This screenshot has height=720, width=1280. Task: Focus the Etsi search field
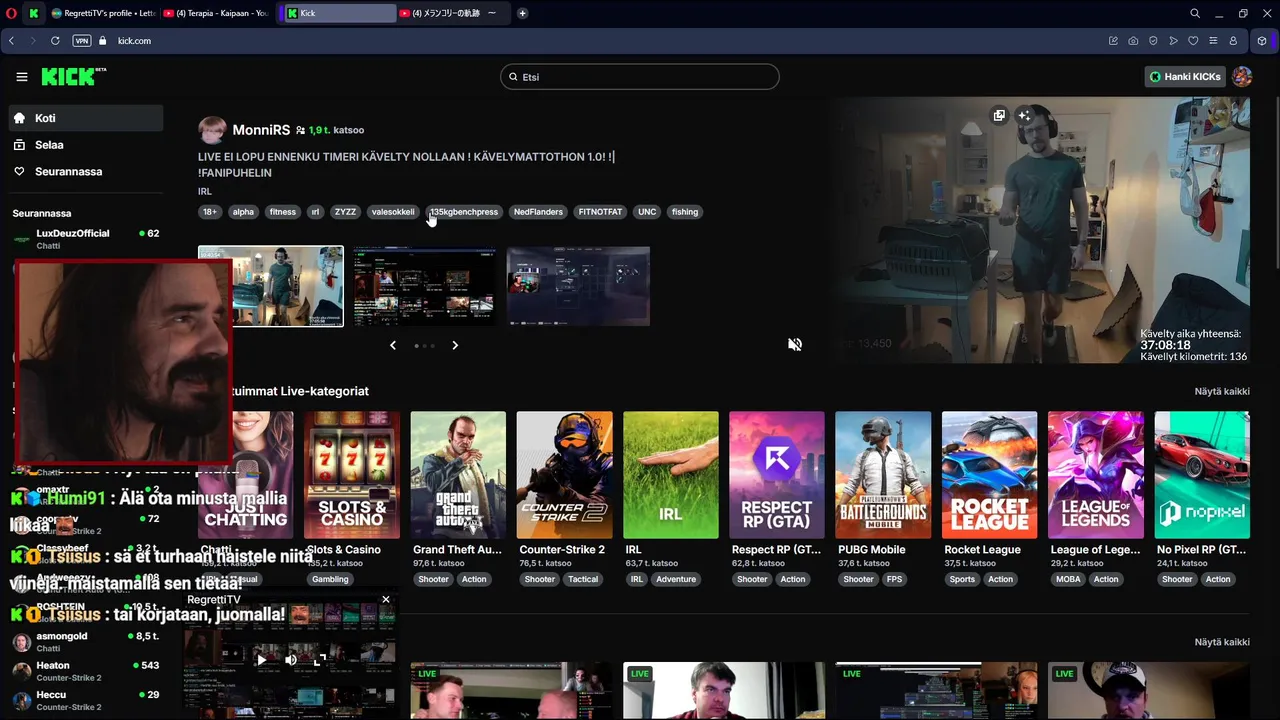pos(640,77)
